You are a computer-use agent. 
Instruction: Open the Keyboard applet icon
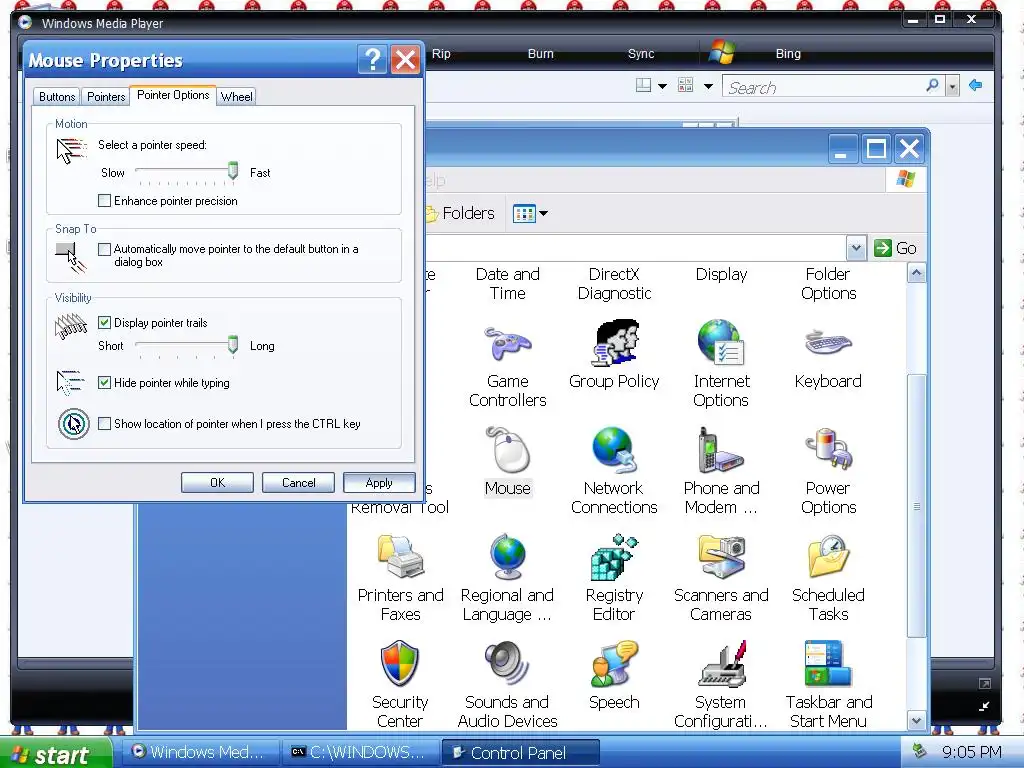[x=828, y=342]
